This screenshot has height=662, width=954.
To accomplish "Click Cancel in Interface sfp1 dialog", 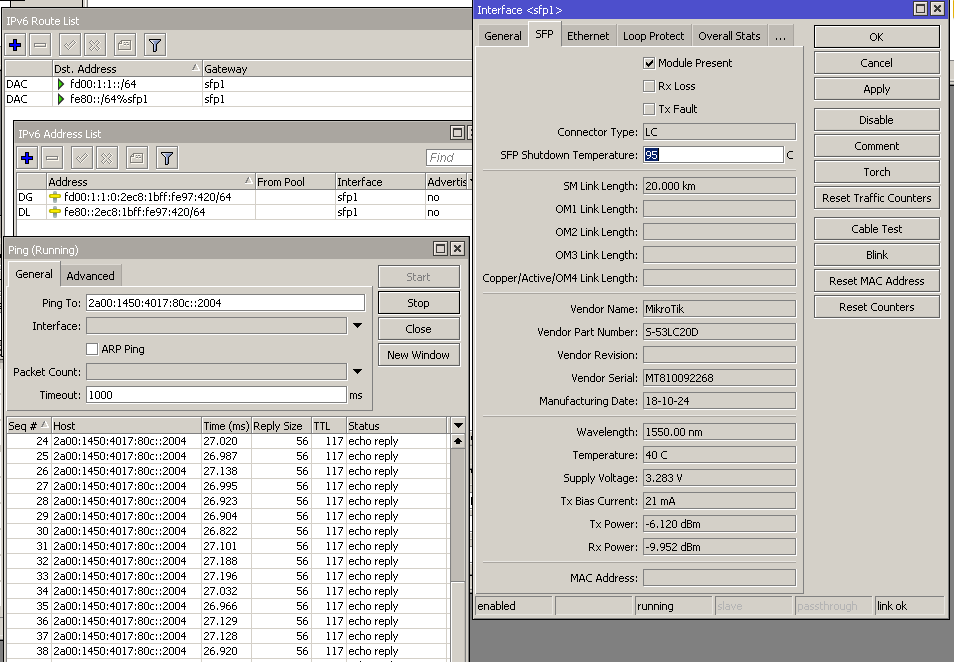I will [x=877, y=63].
